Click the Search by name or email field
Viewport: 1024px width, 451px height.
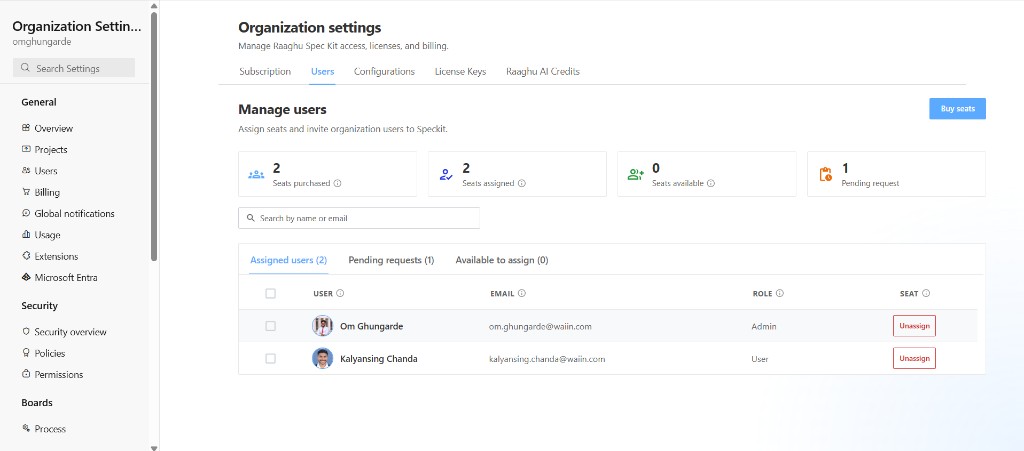359,218
